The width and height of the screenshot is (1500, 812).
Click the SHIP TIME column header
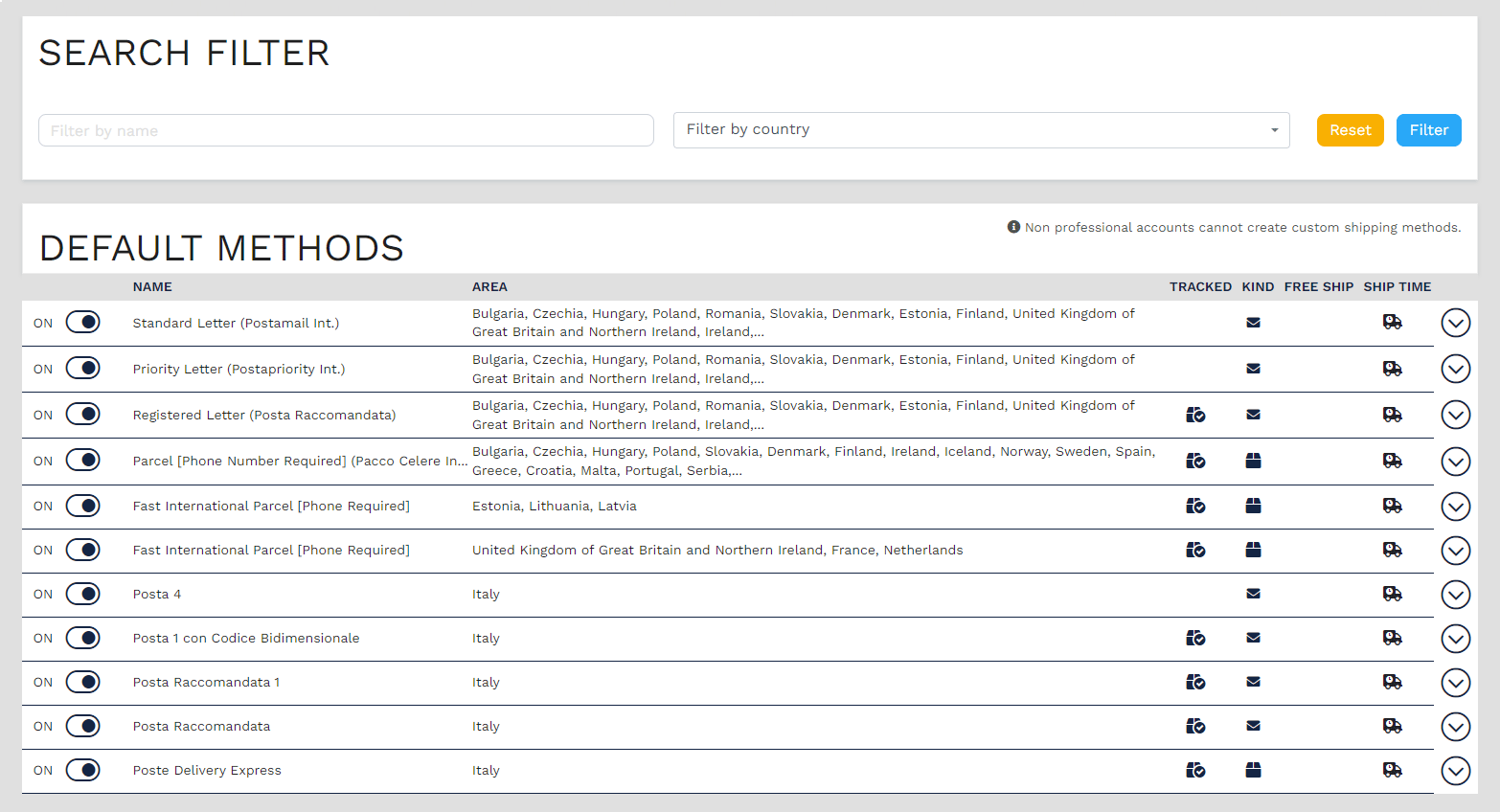click(1397, 286)
